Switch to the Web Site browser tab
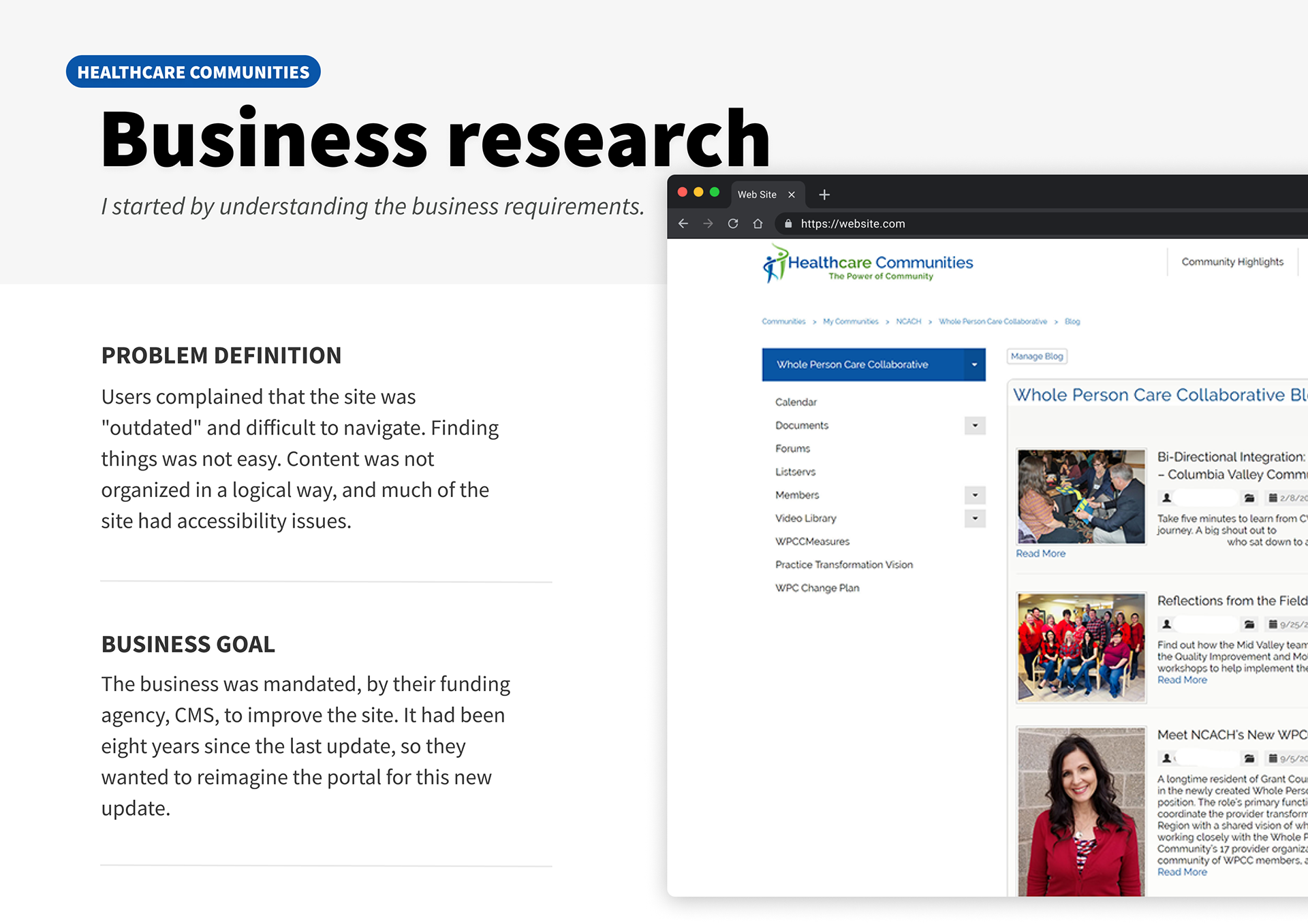The image size is (1308, 924). [756, 194]
